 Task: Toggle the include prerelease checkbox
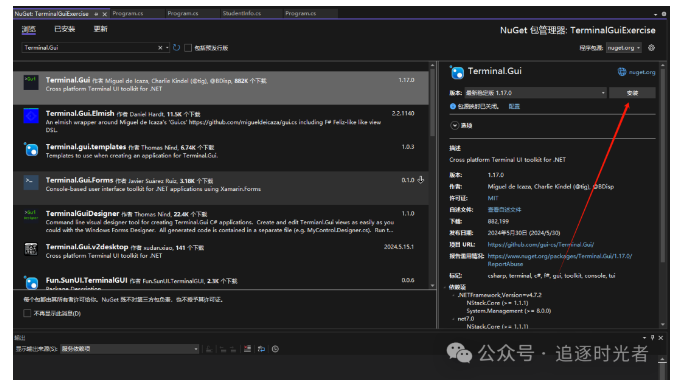point(188,48)
